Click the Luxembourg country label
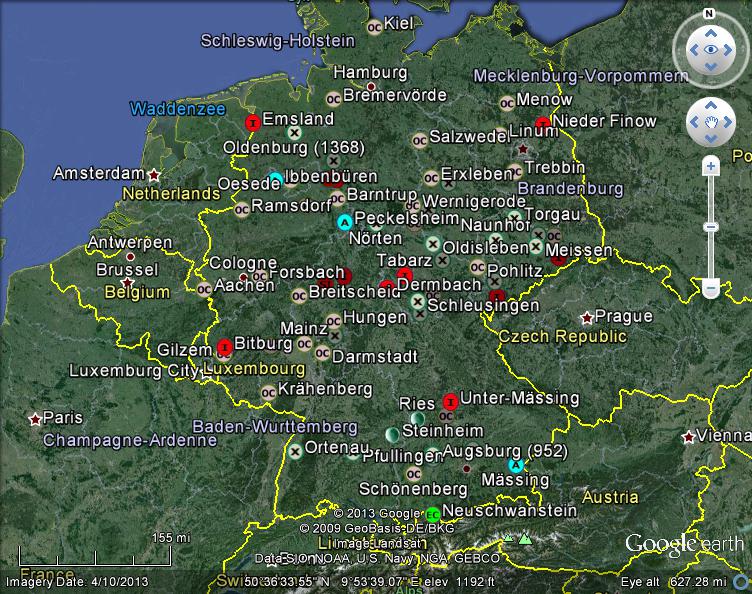This screenshot has width=752, height=594. coord(254,369)
